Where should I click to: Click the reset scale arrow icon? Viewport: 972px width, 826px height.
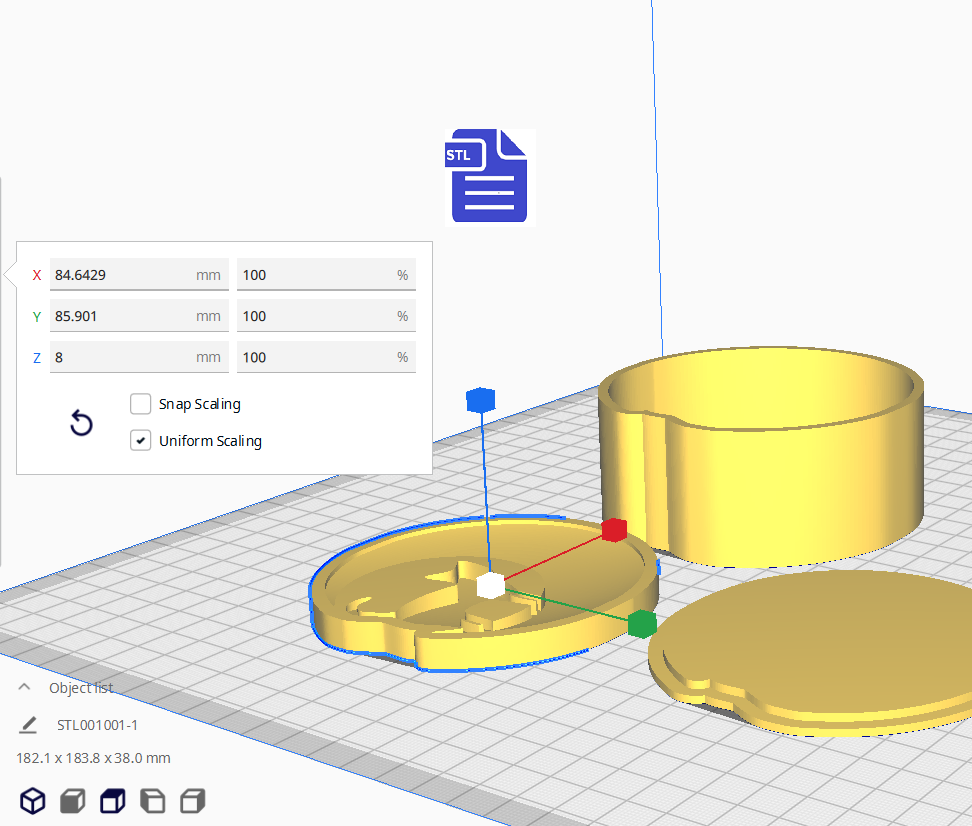point(81,423)
